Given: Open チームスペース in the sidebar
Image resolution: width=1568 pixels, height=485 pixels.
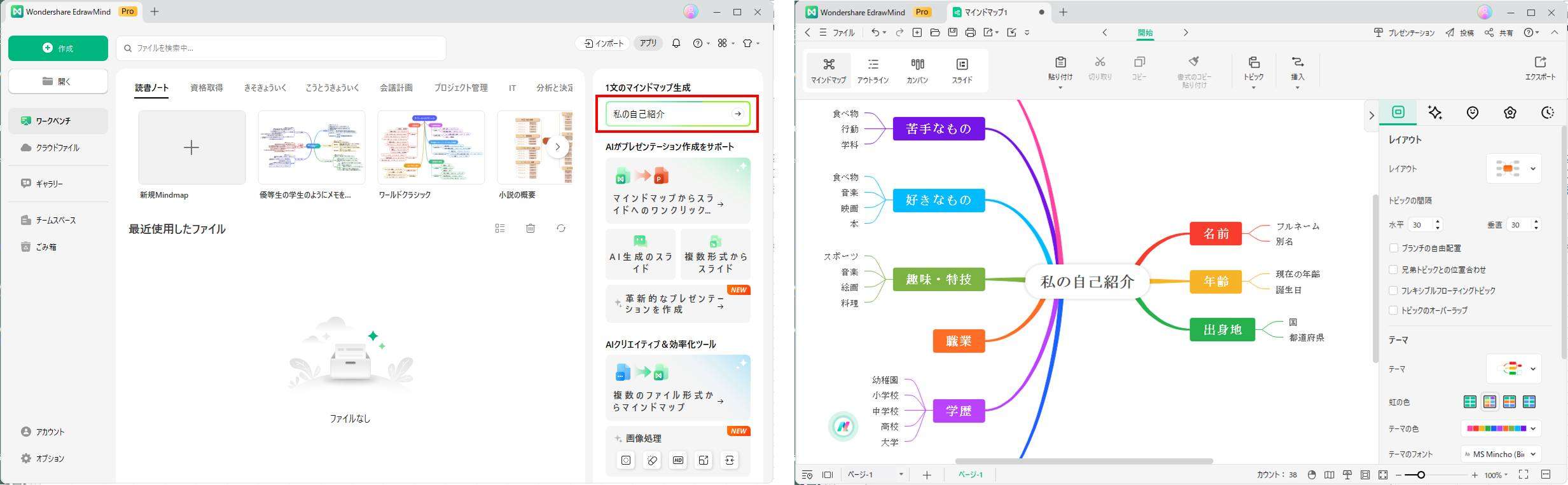Looking at the screenshot, I should 58,220.
